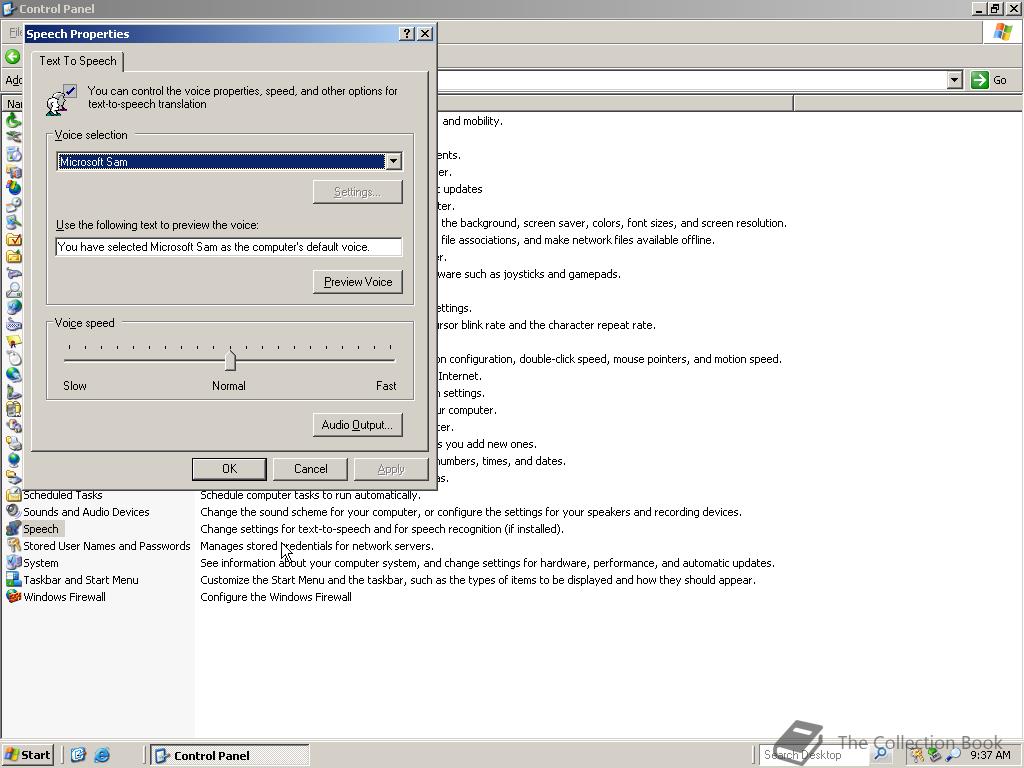Click the speech bubble icon in Speech Properties

coord(61,99)
